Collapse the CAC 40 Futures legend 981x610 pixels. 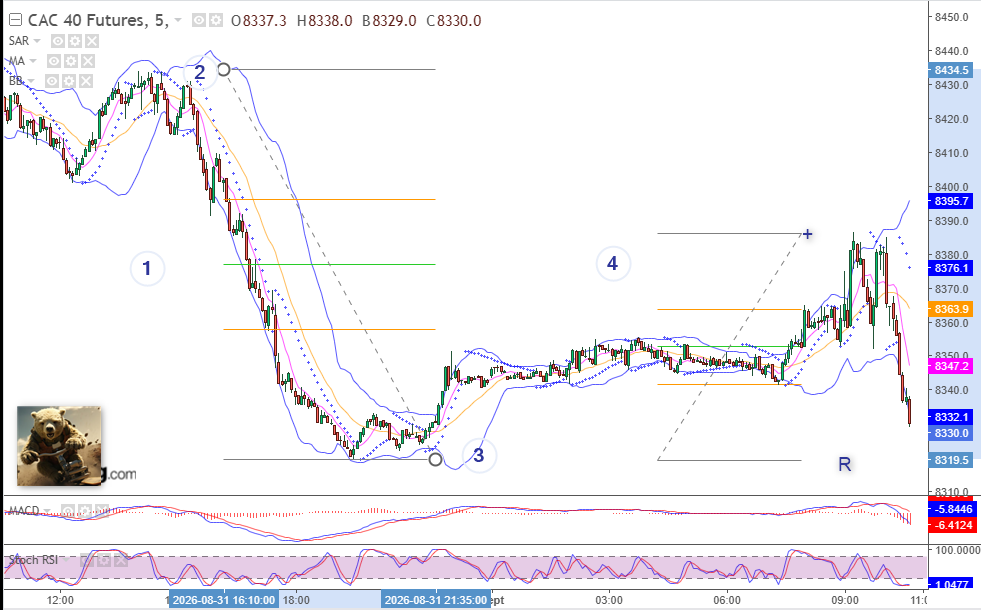click(15, 21)
